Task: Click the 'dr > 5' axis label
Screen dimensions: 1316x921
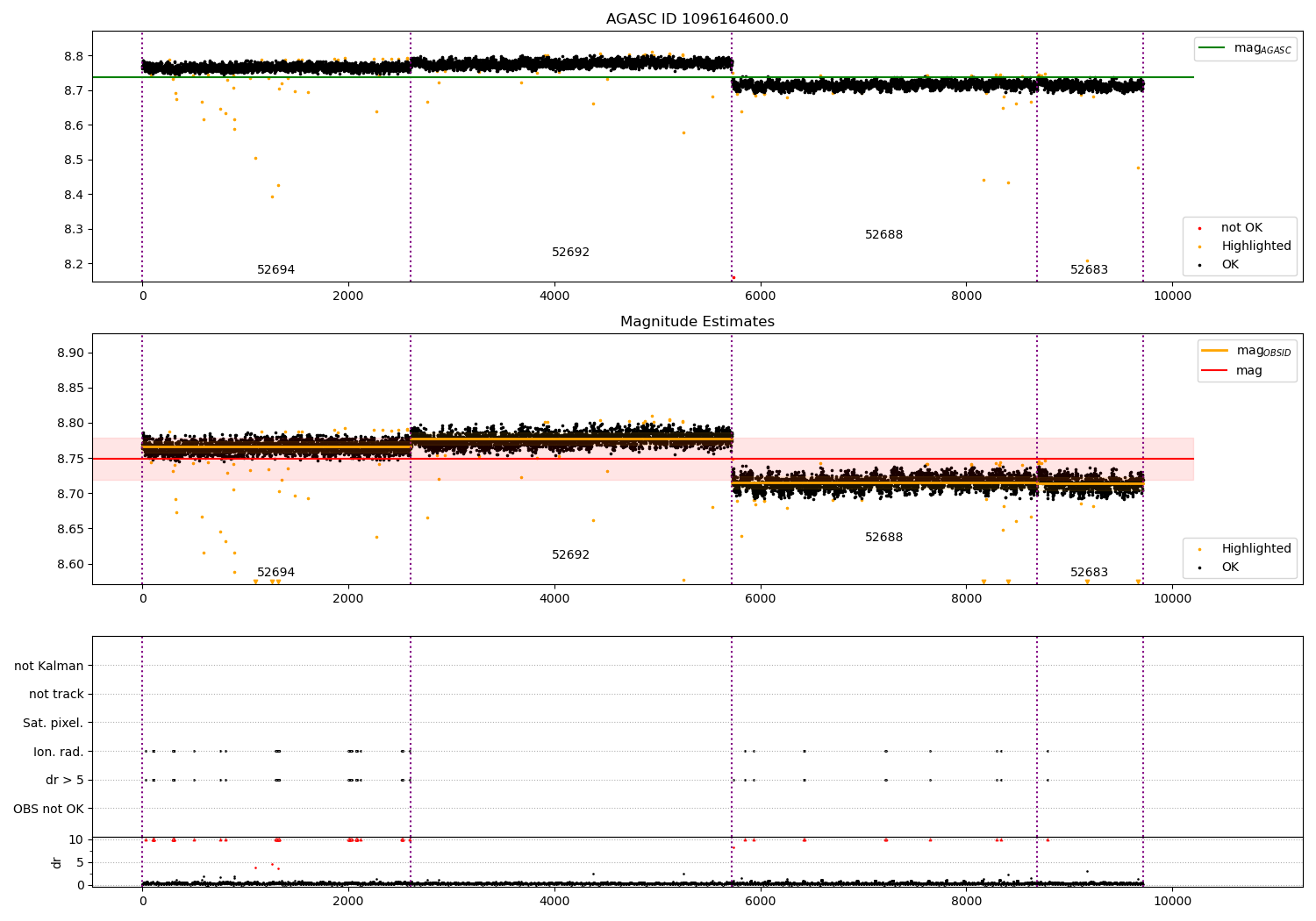Action: click(x=65, y=780)
